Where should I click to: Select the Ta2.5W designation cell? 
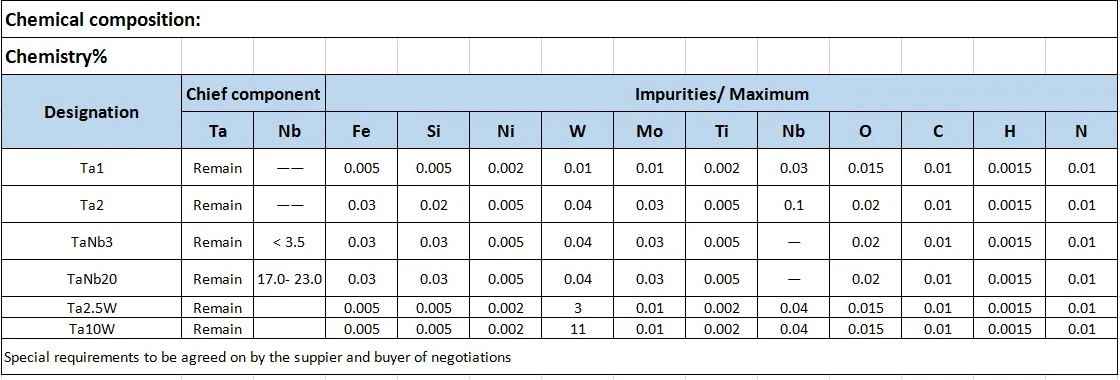coord(91,308)
